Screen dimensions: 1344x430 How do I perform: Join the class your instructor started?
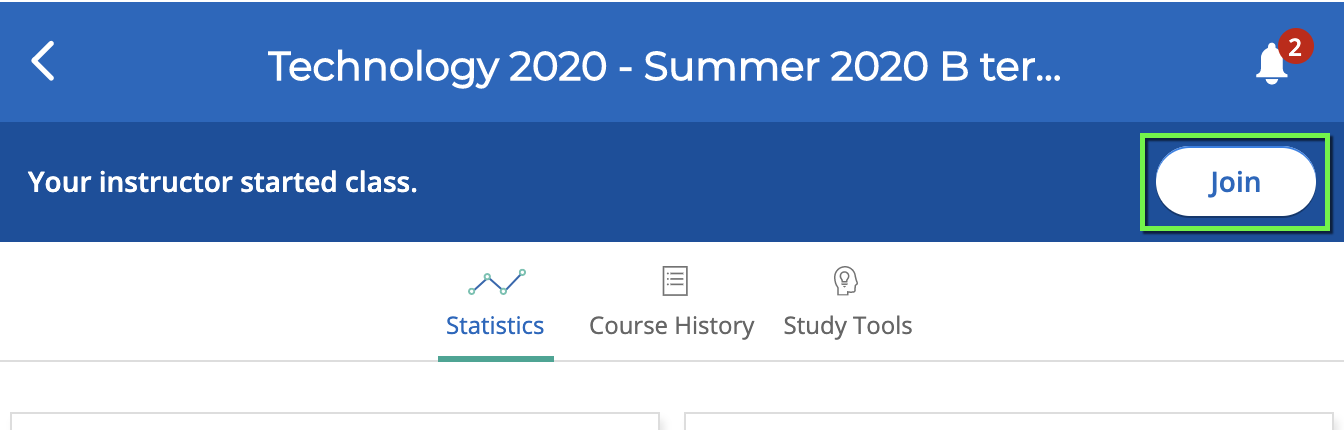coord(1235,182)
